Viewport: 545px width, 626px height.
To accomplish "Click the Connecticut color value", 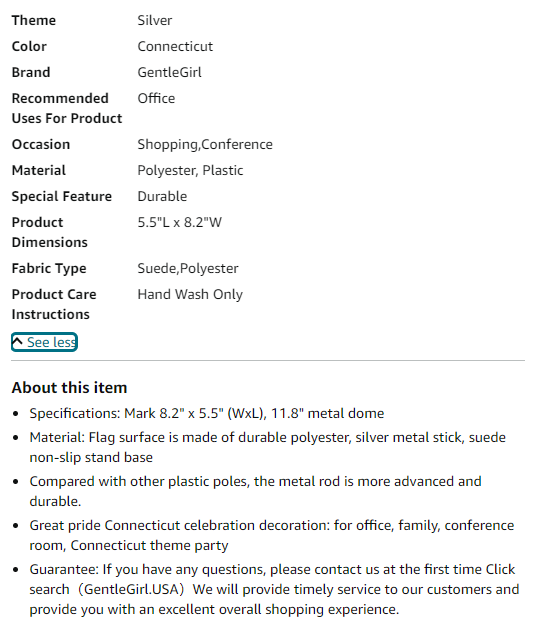I will point(175,46).
